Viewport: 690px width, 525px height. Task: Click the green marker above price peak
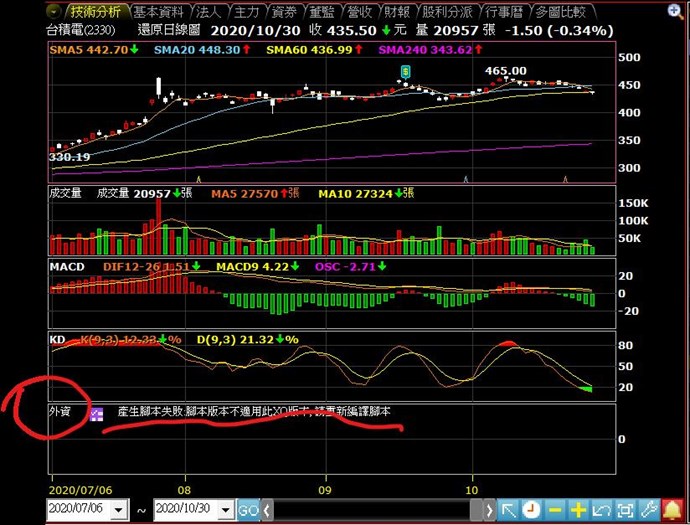405,70
